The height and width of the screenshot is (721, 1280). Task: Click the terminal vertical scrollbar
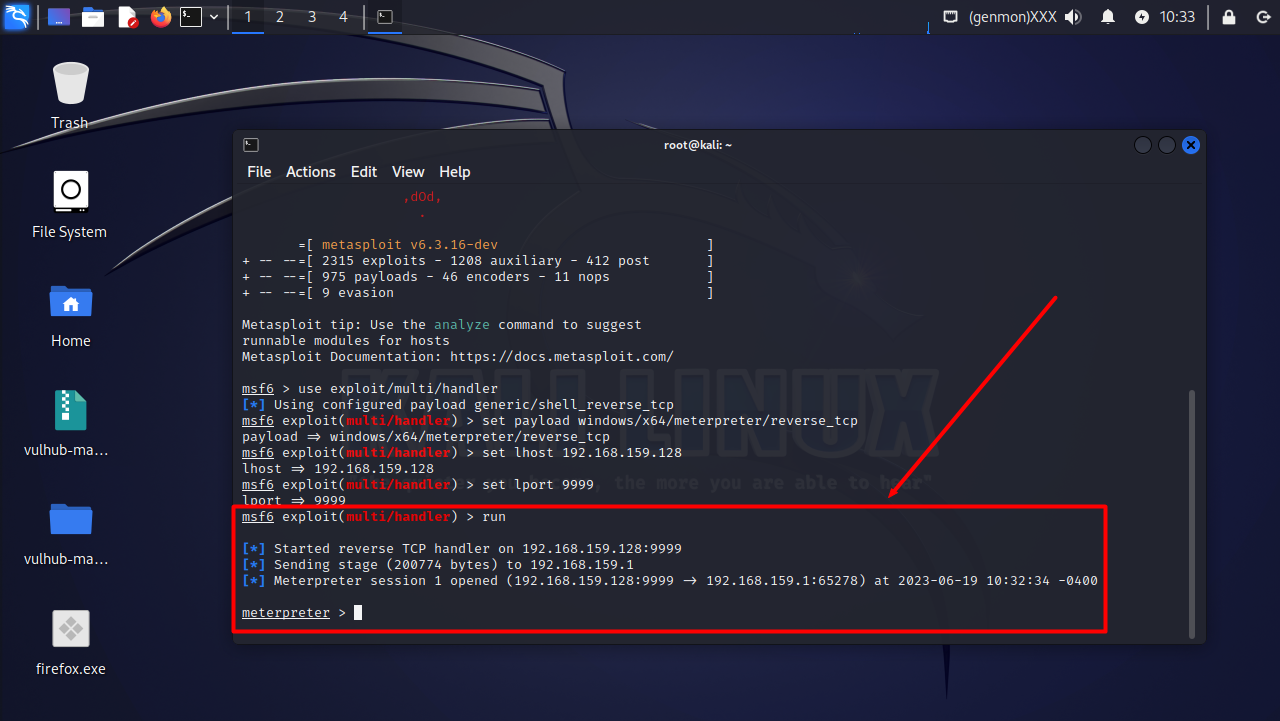point(1191,513)
